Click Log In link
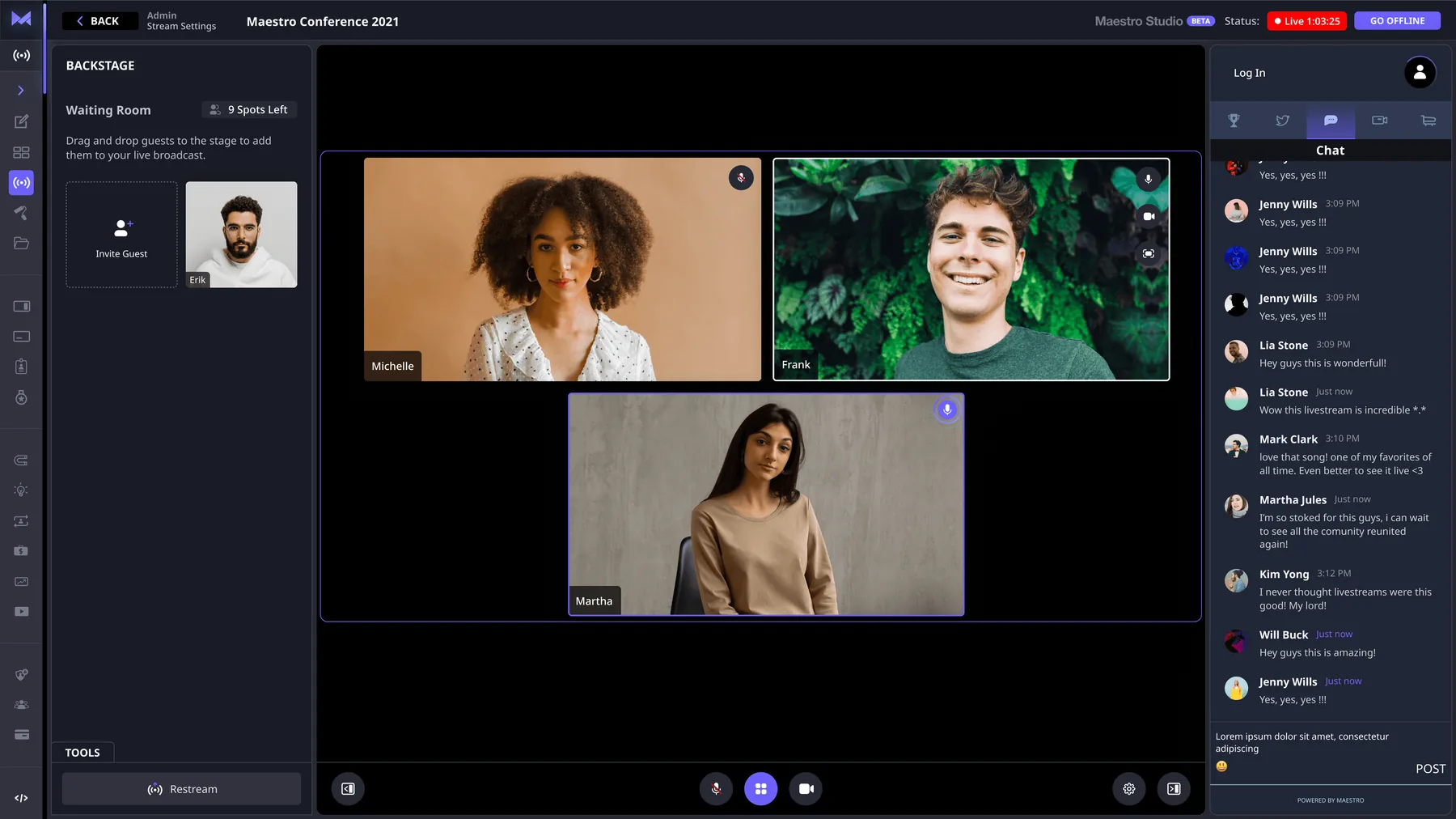 (x=1249, y=73)
